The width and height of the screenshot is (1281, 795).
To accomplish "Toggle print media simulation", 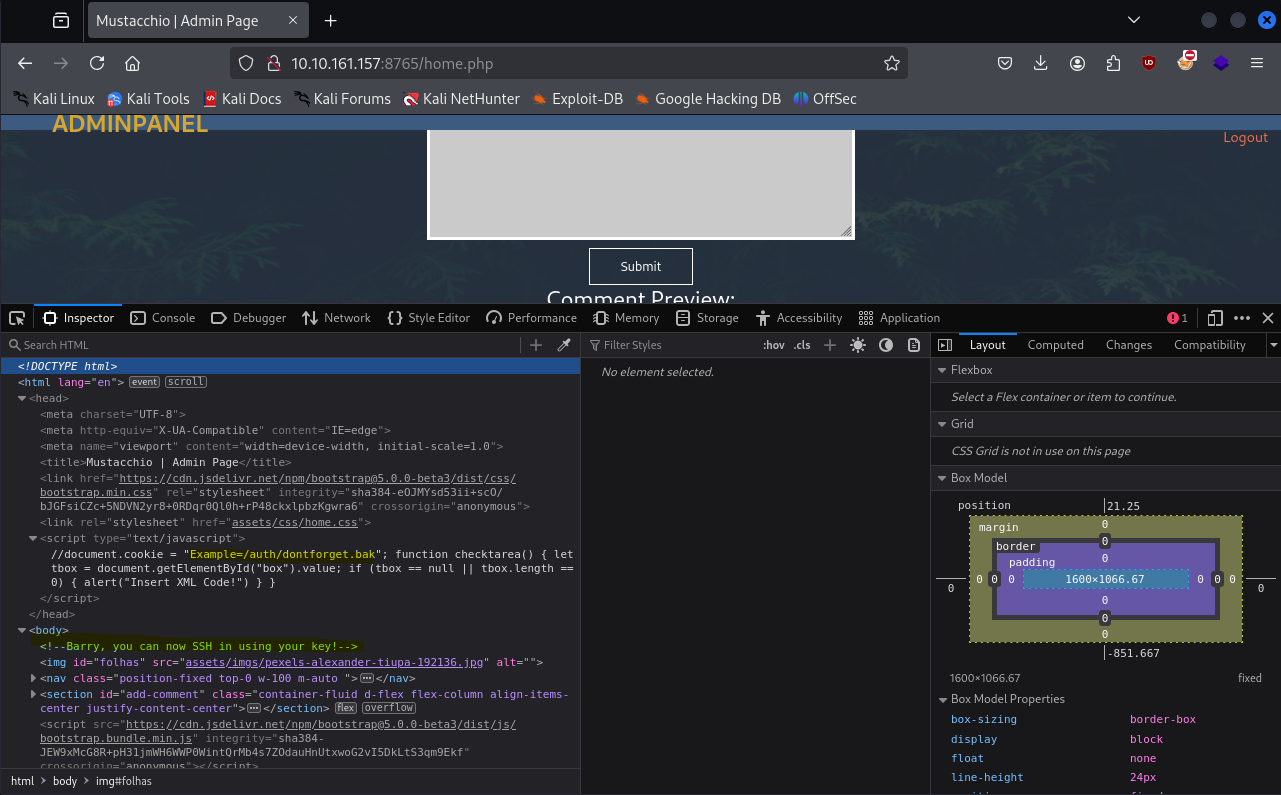I will pos(914,345).
